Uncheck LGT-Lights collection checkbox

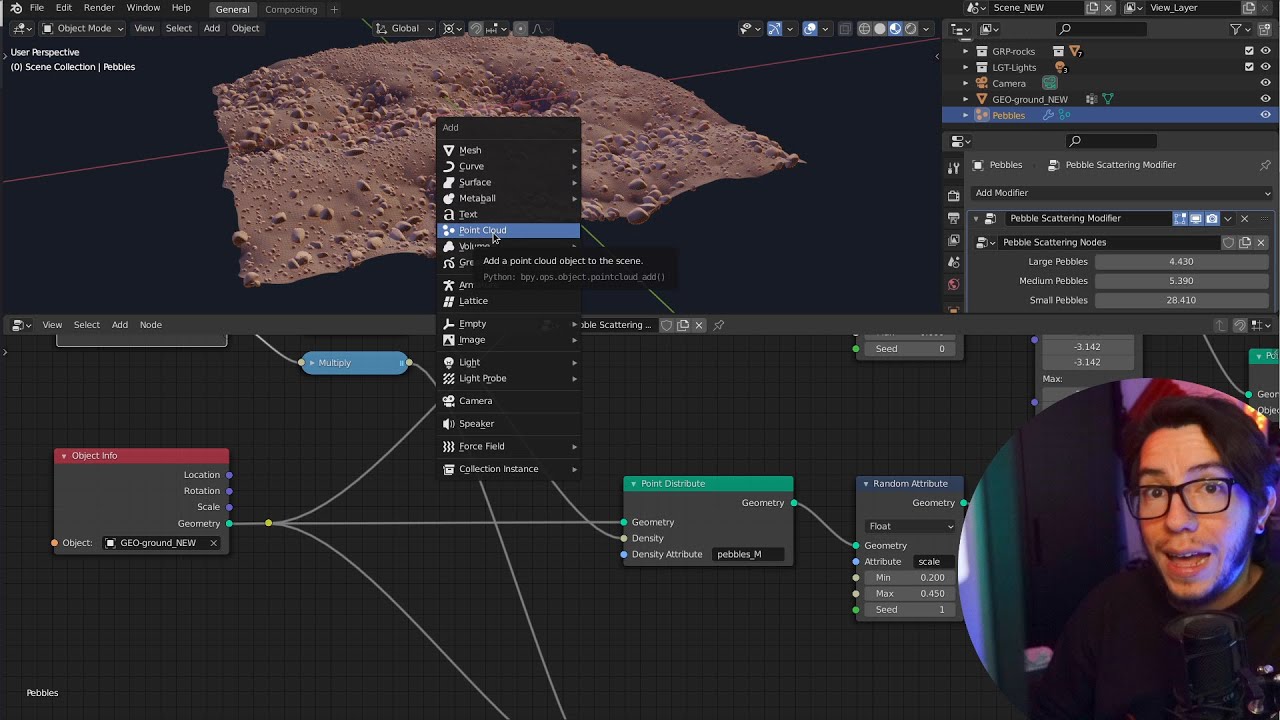pos(1249,67)
